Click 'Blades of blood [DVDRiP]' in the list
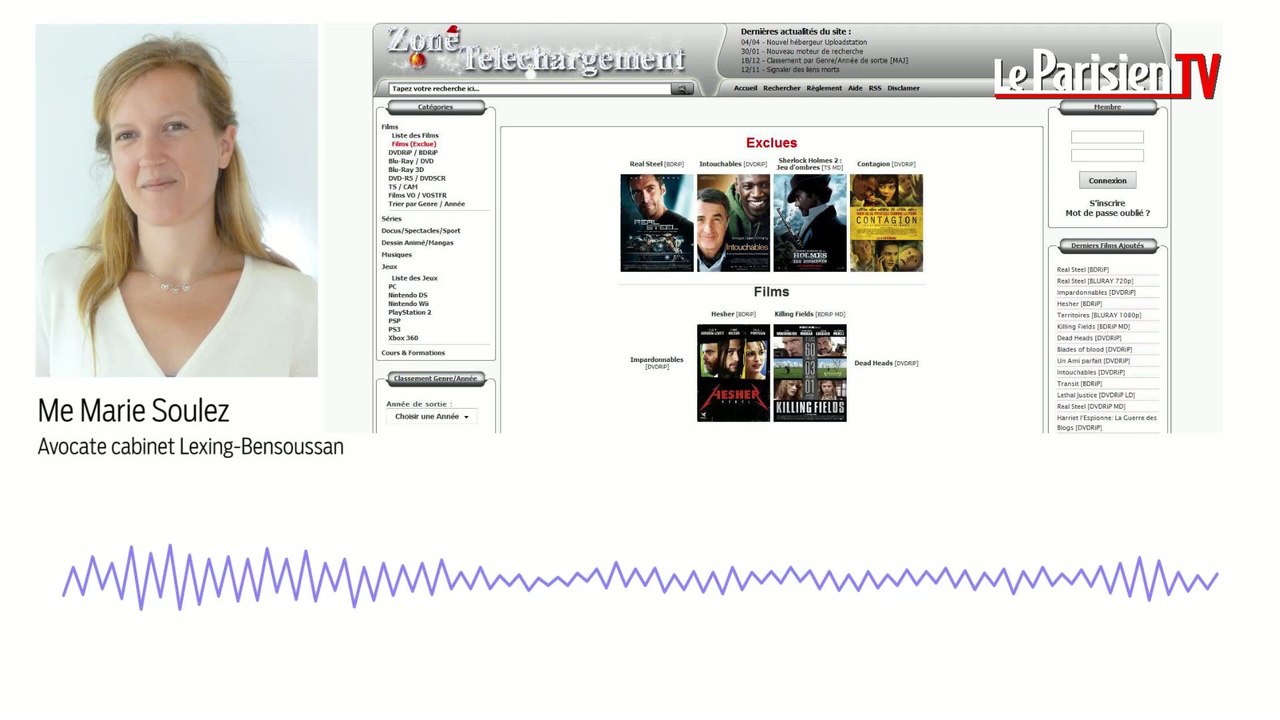This screenshot has height=720, width=1280. tap(1095, 350)
